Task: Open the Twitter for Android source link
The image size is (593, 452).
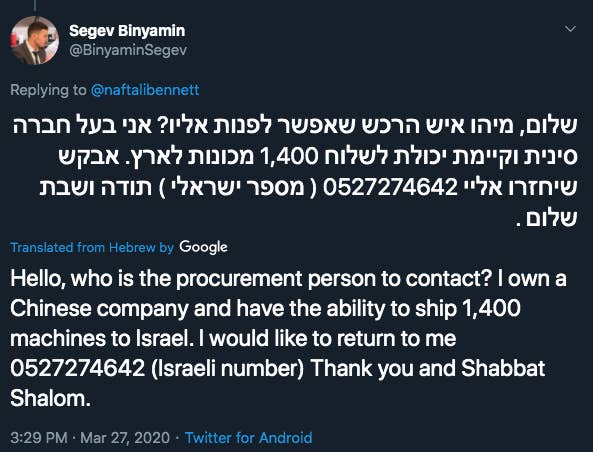Action: 248,438
